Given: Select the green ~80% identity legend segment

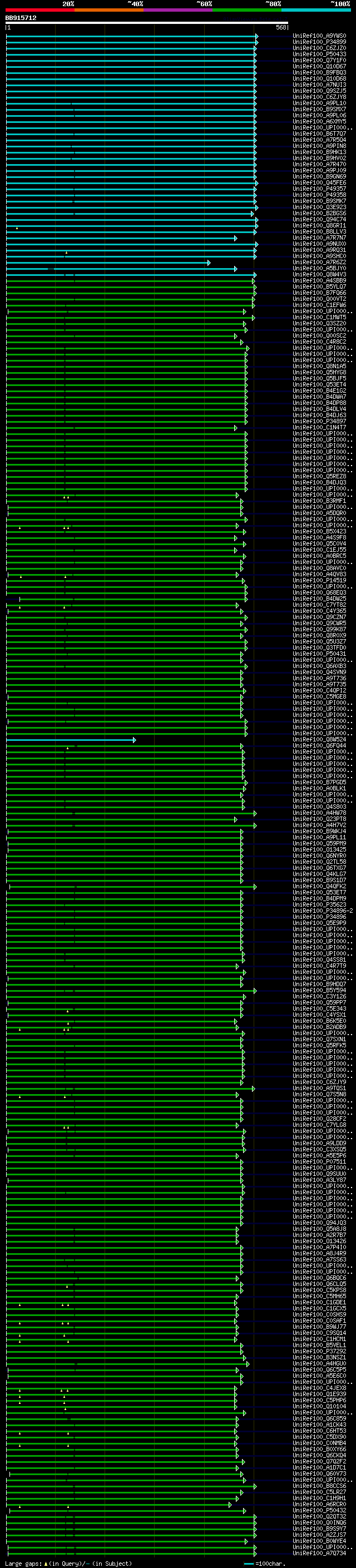Looking at the screenshot, I should 247,11.
